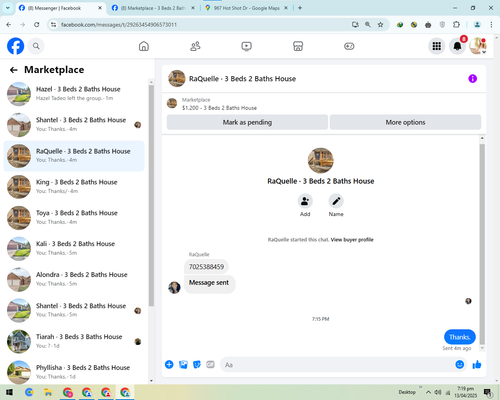Open the King - 3 Beds 2 Baths House chat
500x400 pixels.
coord(74,187)
